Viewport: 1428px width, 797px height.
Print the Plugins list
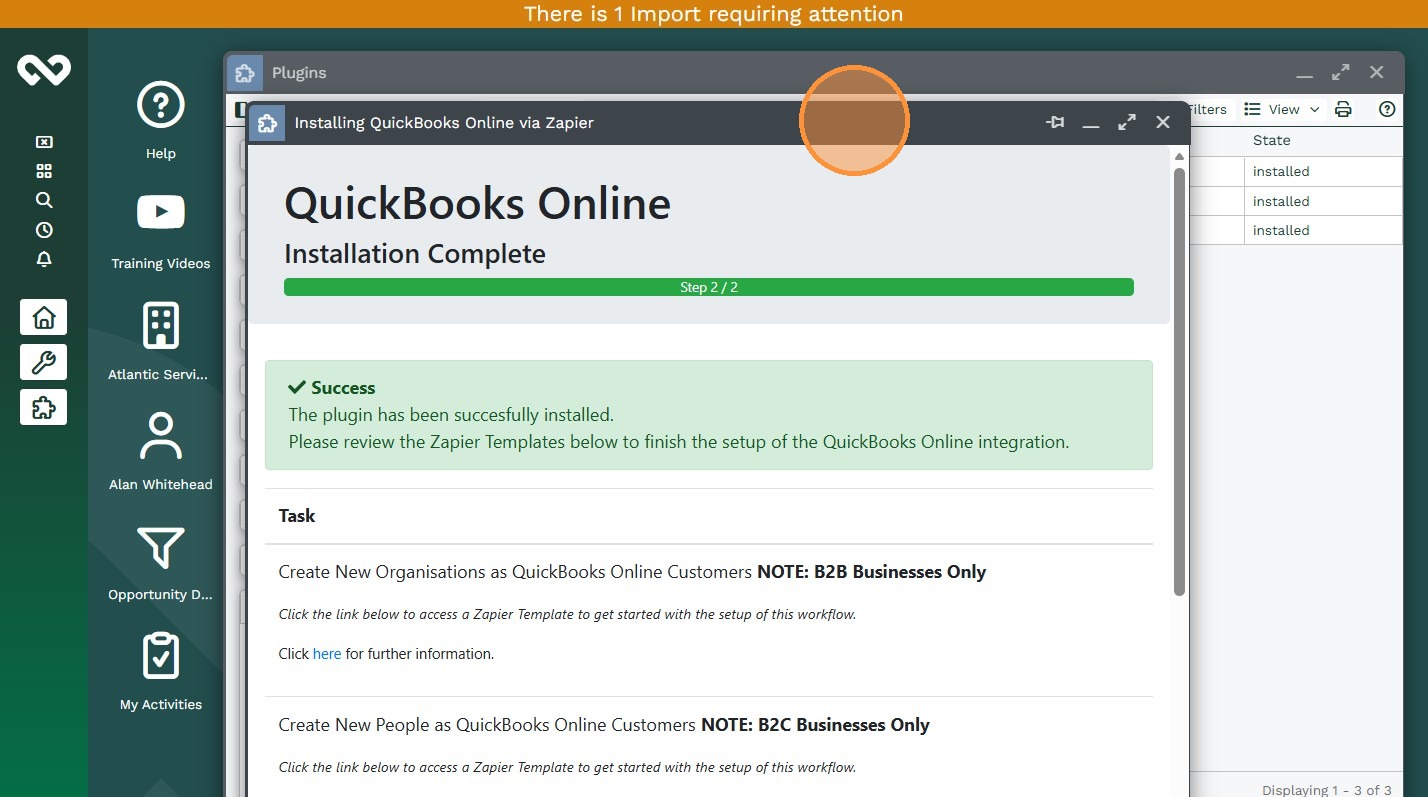click(1343, 109)
